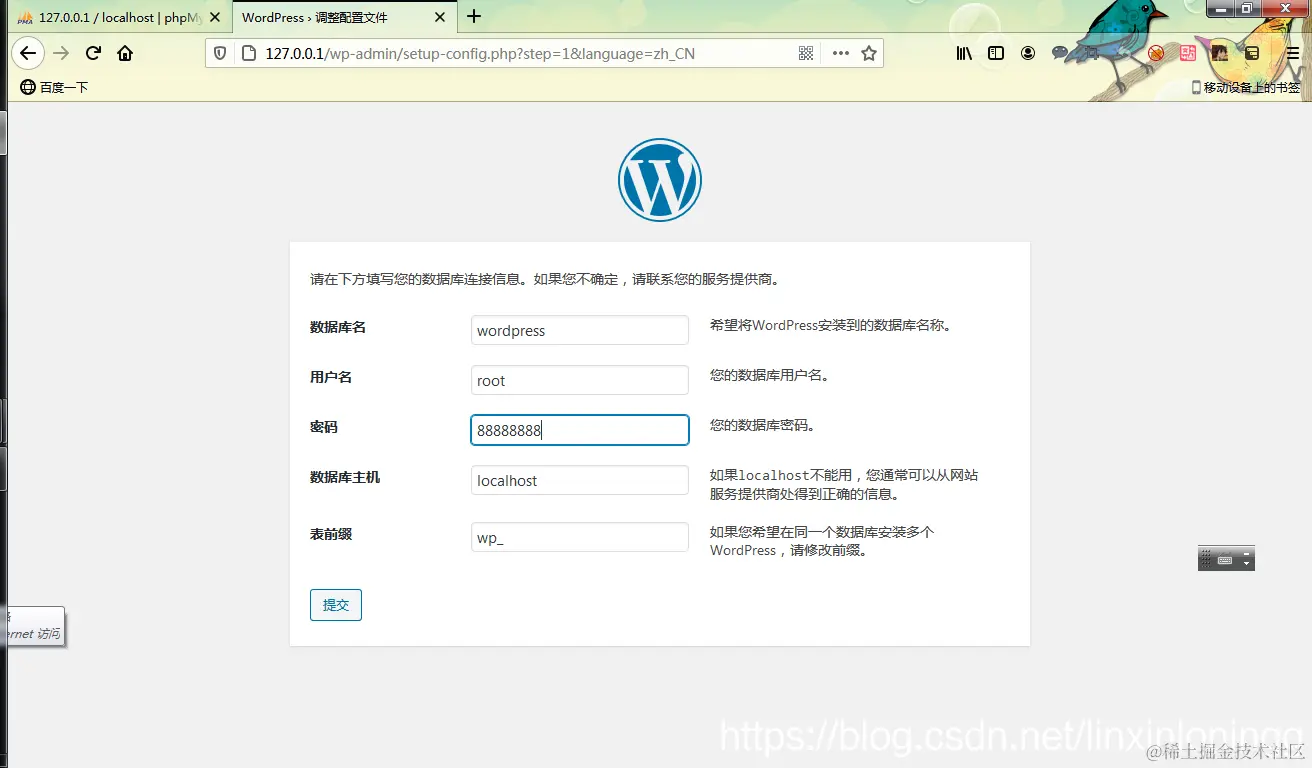
Task: Open the pink translate extension icon
Action: [1188, 53]
